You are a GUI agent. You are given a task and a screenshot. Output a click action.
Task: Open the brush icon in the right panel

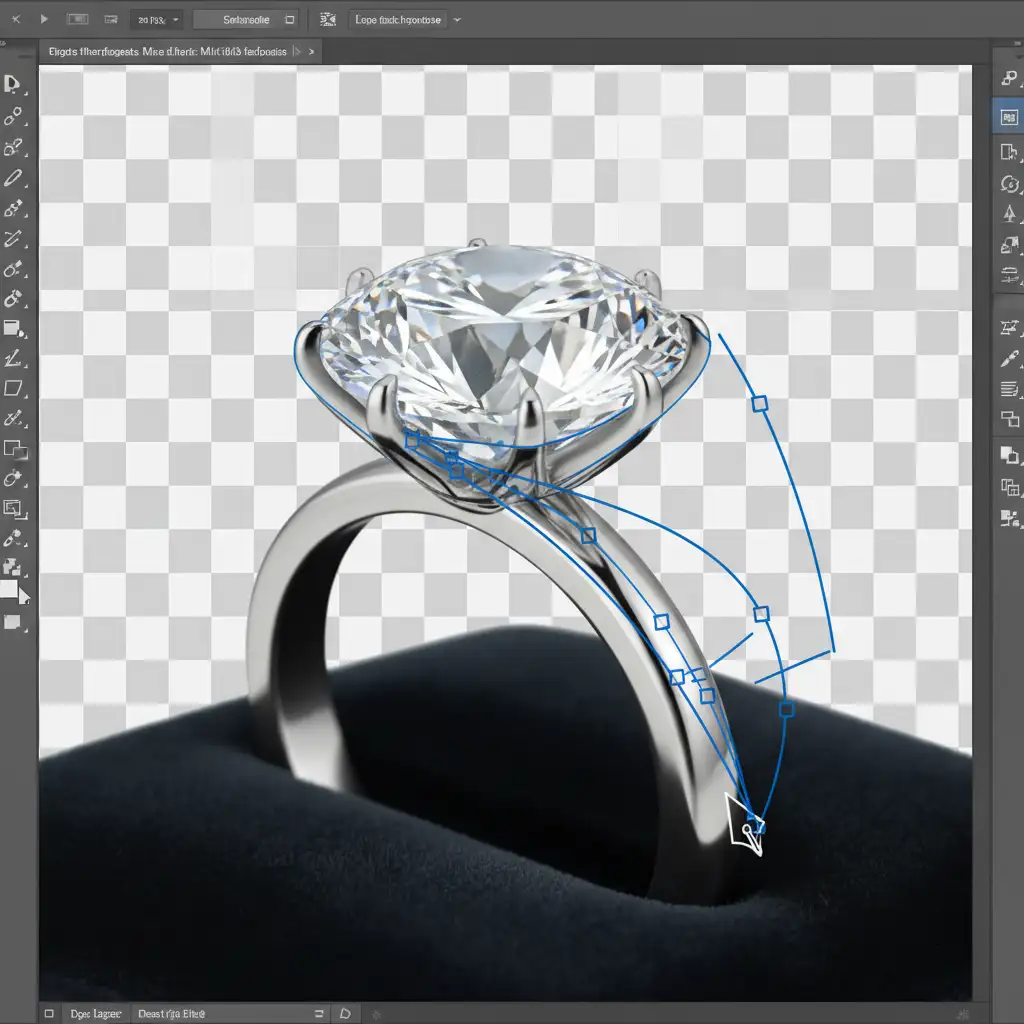(x=1009, y=359)
